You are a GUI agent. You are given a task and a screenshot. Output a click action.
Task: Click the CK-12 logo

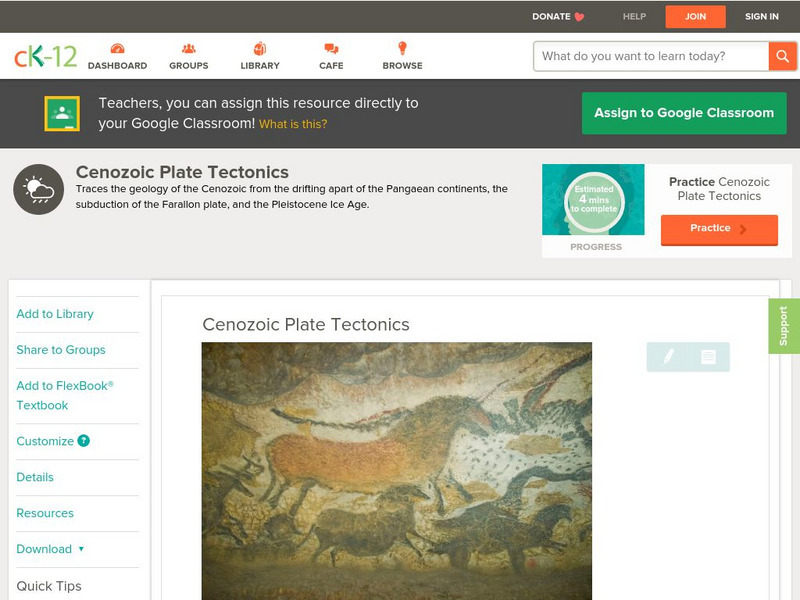coord(45,56)
